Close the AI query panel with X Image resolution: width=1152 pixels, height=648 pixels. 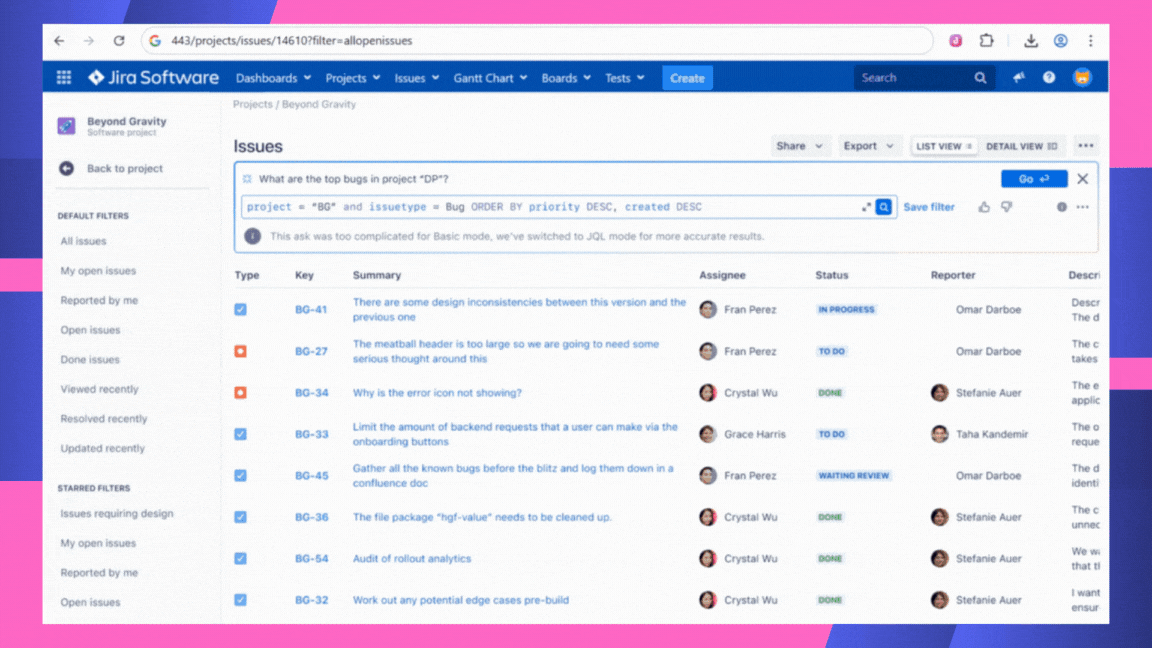click(x=1082, y=179)
